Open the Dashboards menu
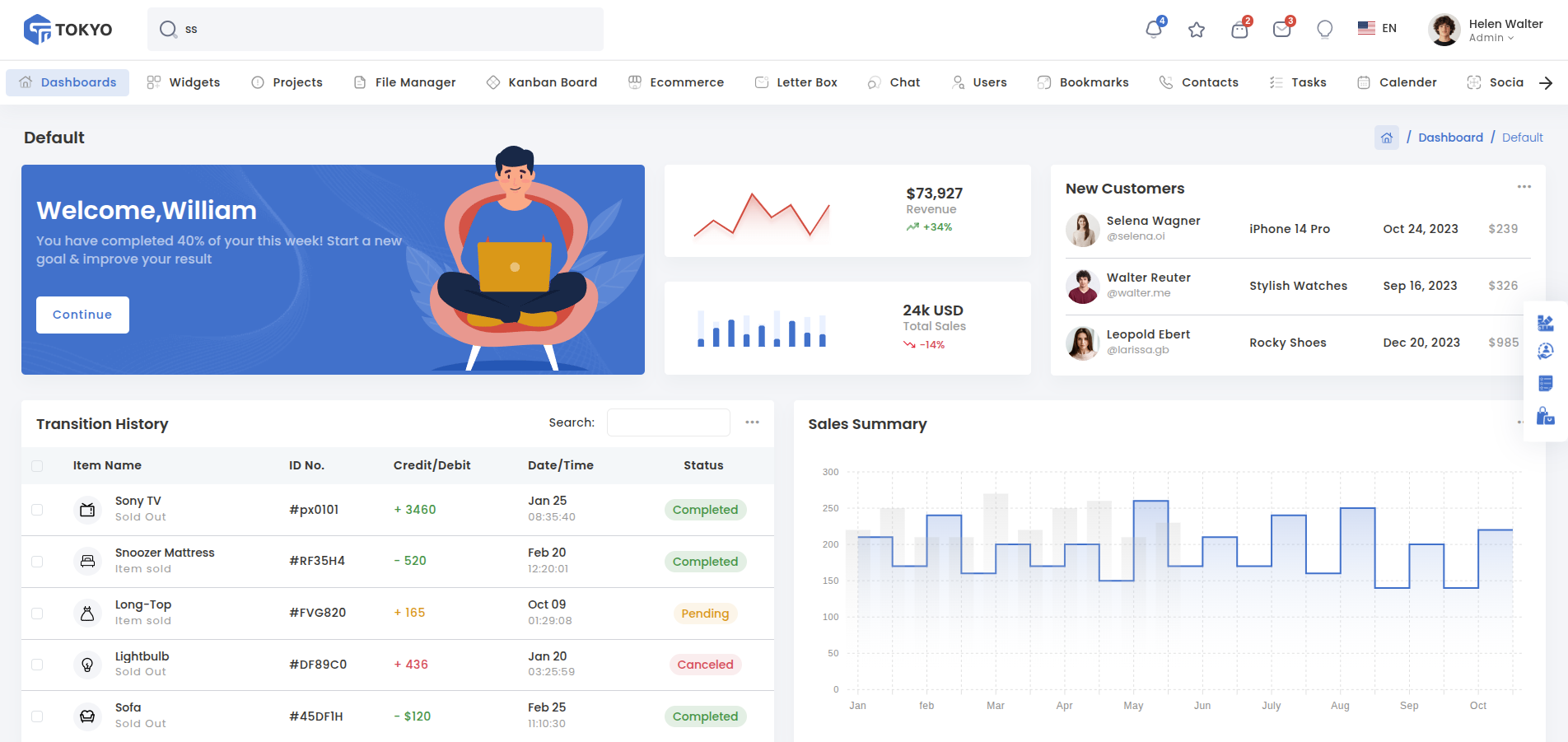Screen dimensions: 1568x742 [68, 82]
